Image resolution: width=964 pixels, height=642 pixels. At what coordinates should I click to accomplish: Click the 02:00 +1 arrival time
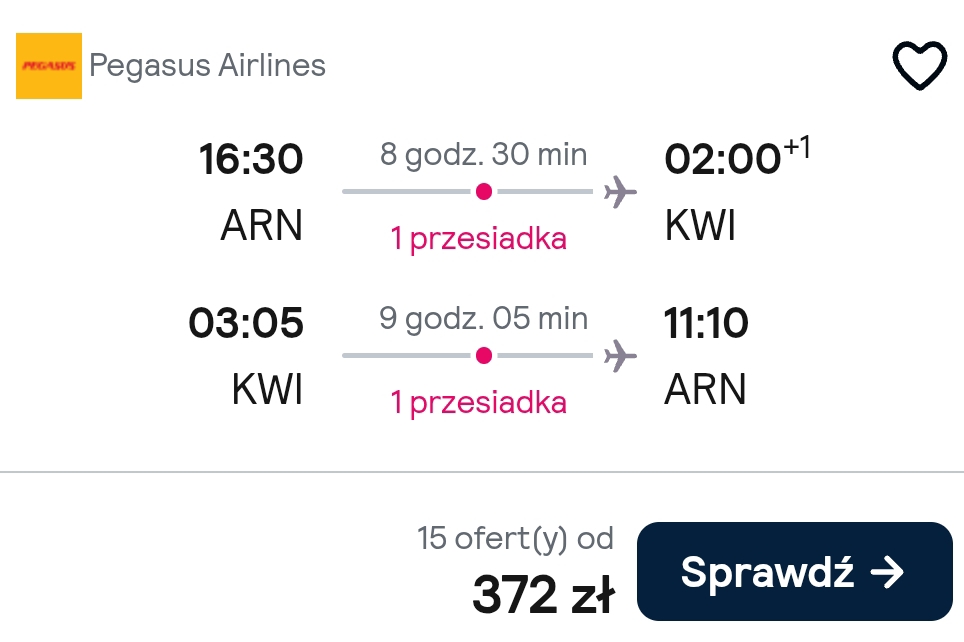click(737, 157)
